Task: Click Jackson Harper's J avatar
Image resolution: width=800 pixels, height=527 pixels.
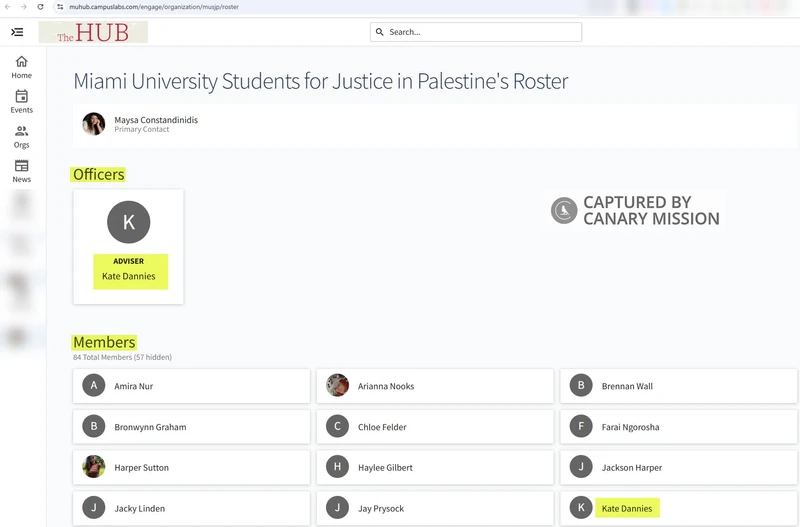Action: (581, 467)
